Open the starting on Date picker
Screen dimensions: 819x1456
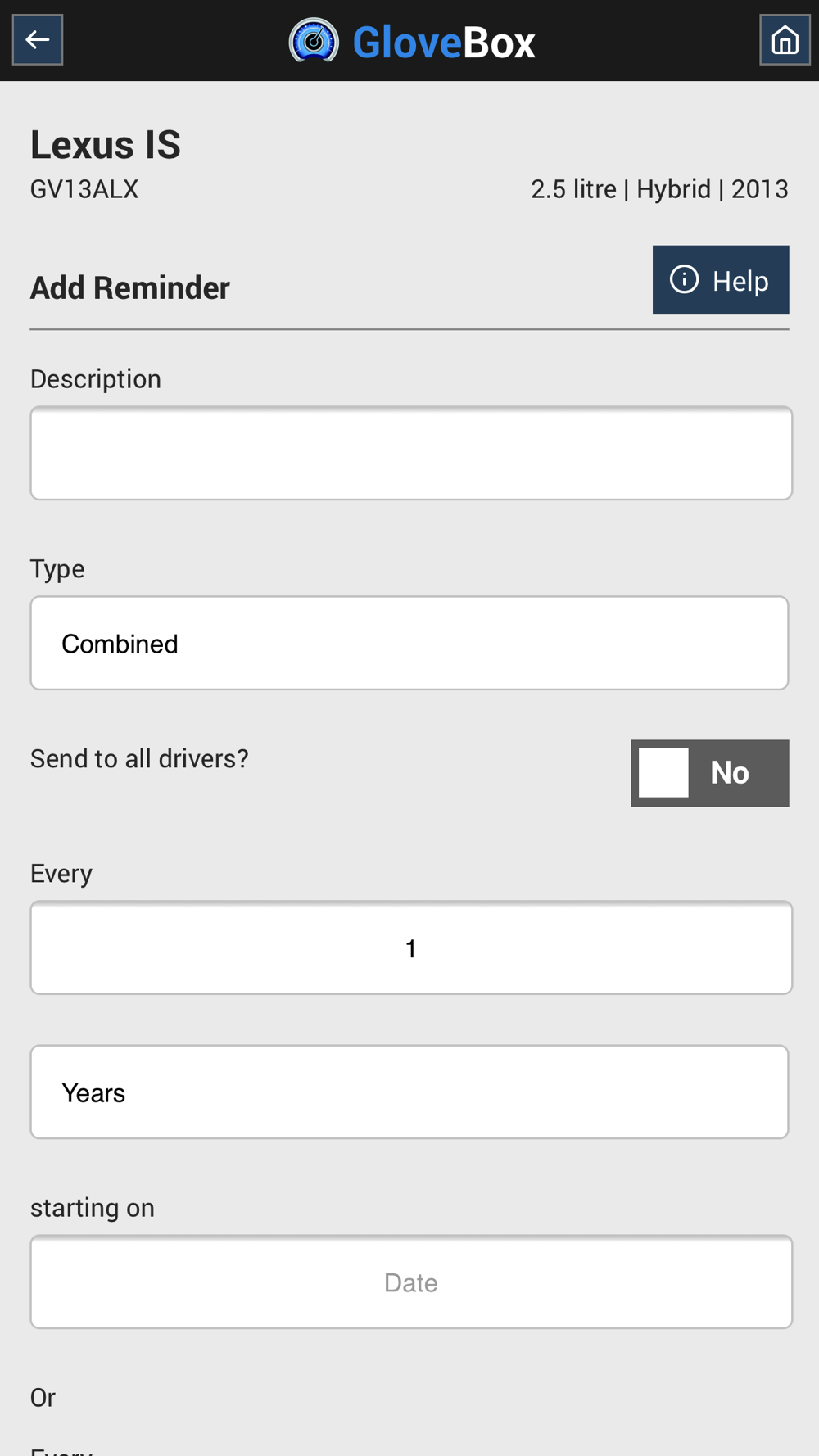pos(411,1282)
